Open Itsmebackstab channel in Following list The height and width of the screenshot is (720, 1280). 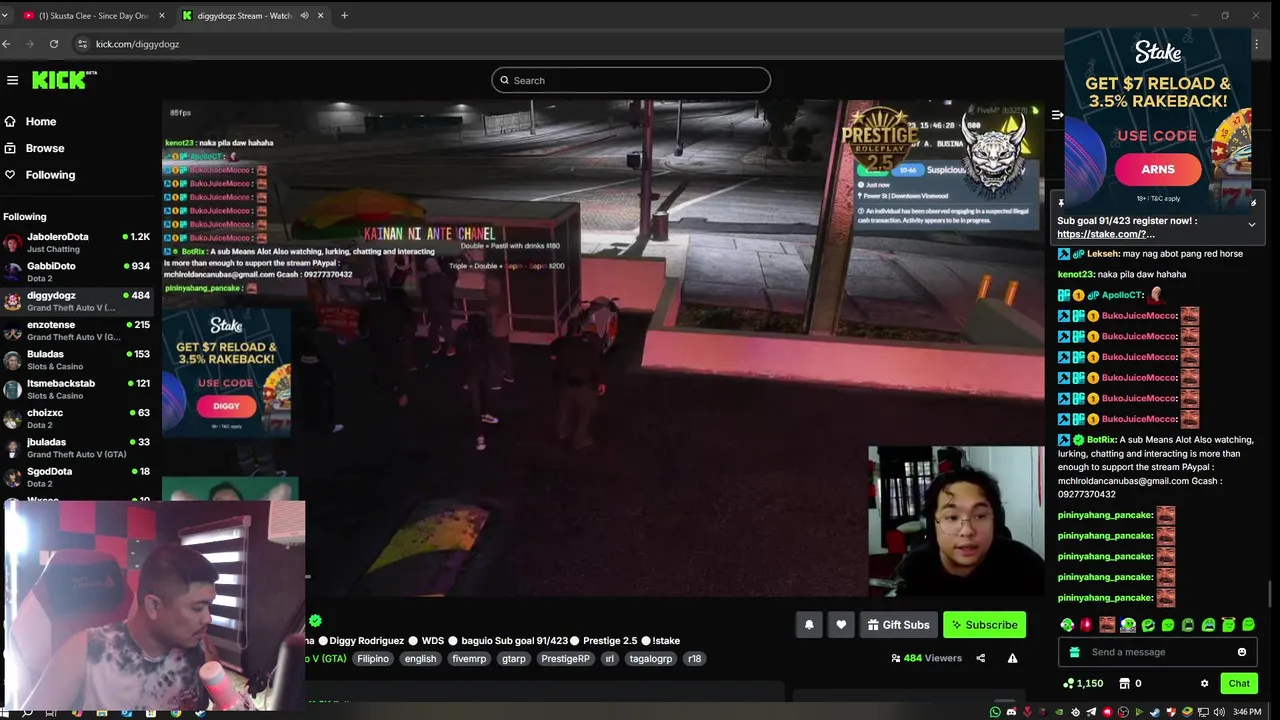pos(78,389)
